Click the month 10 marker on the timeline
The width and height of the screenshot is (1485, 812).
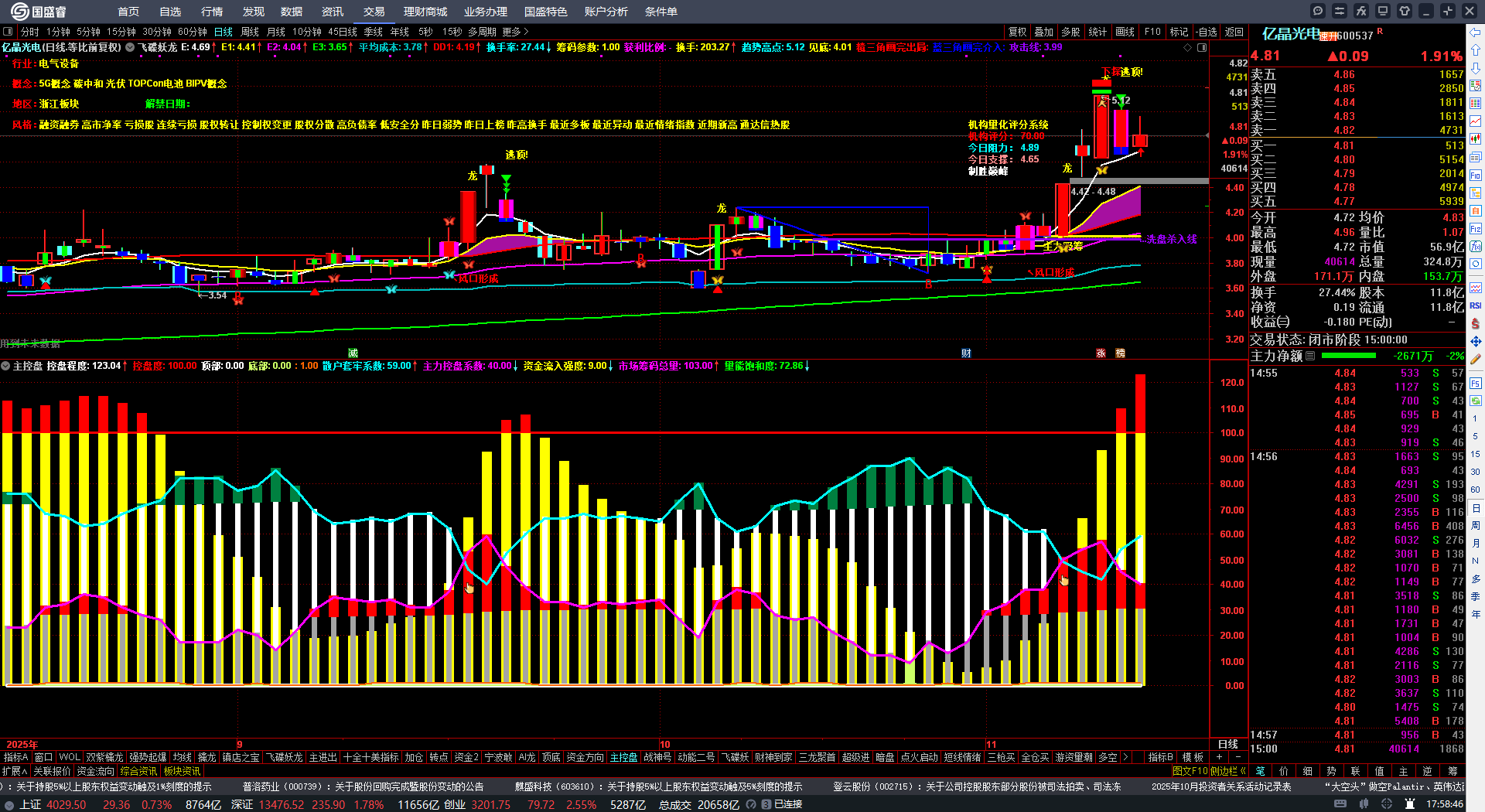664,744
